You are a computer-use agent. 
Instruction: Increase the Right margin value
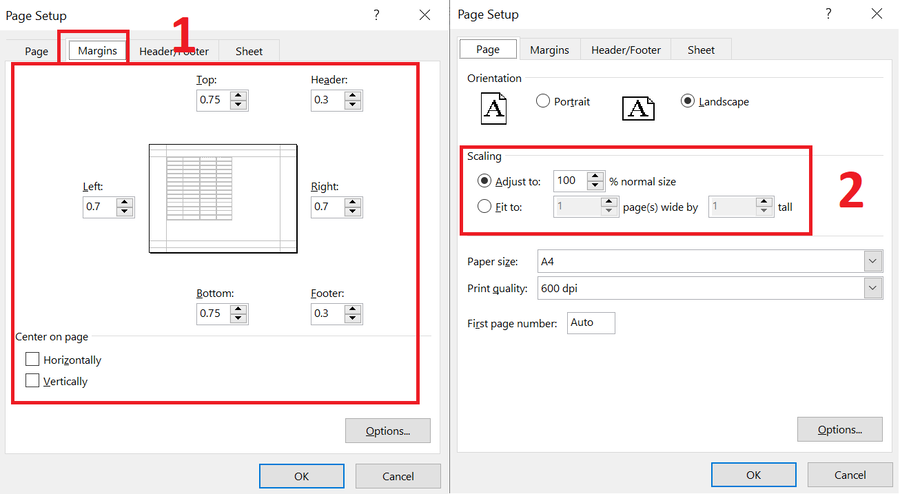pyautogui.click(x=353, y=203)
